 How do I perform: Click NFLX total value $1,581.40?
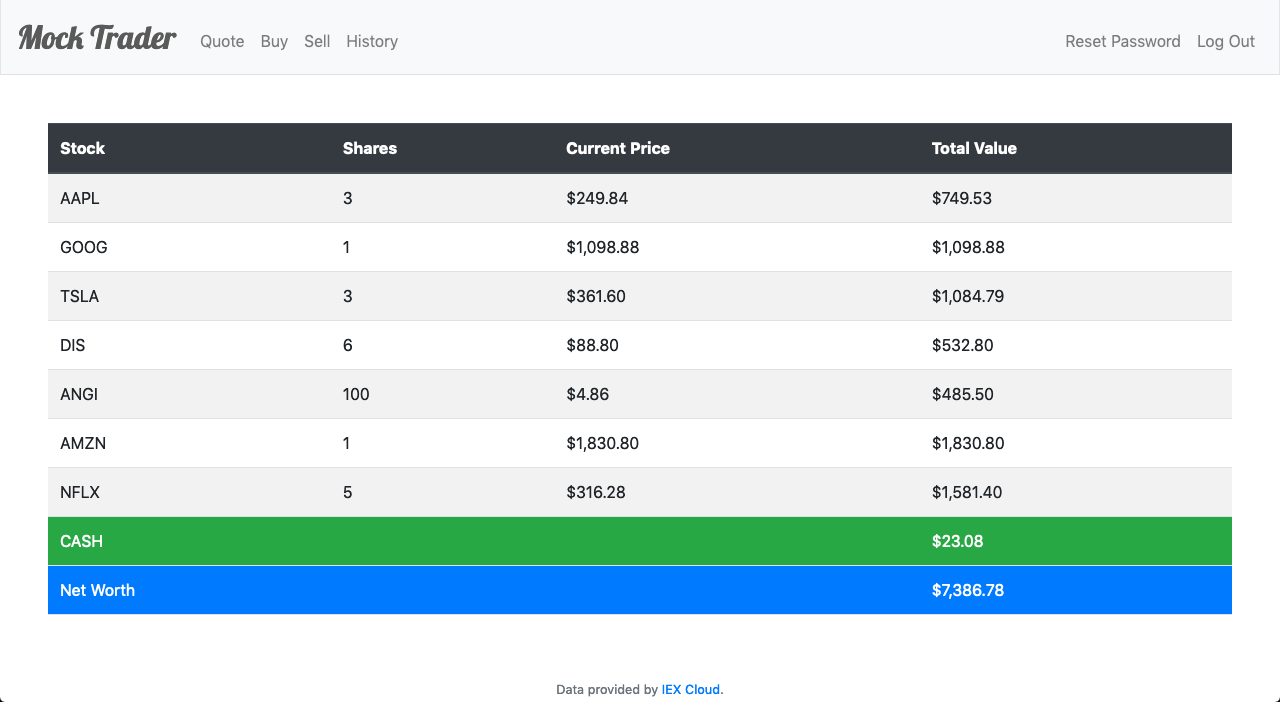[x=967, y=492]
